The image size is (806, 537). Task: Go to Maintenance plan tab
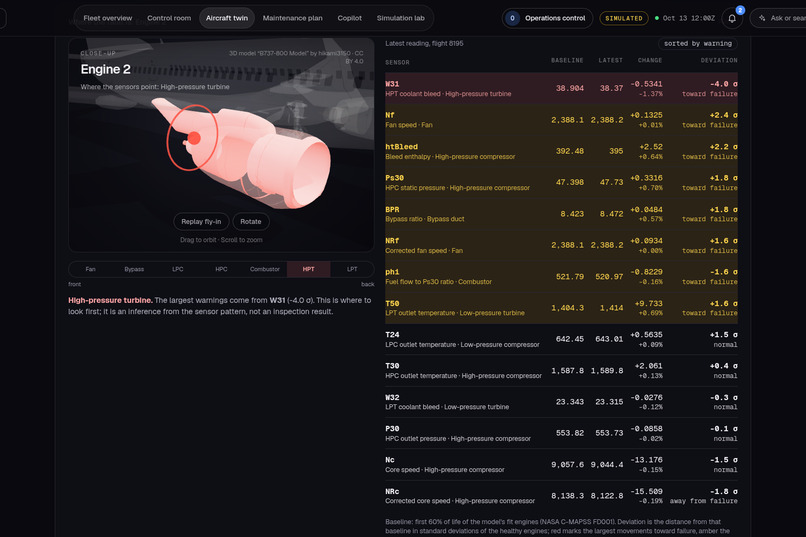292,18
